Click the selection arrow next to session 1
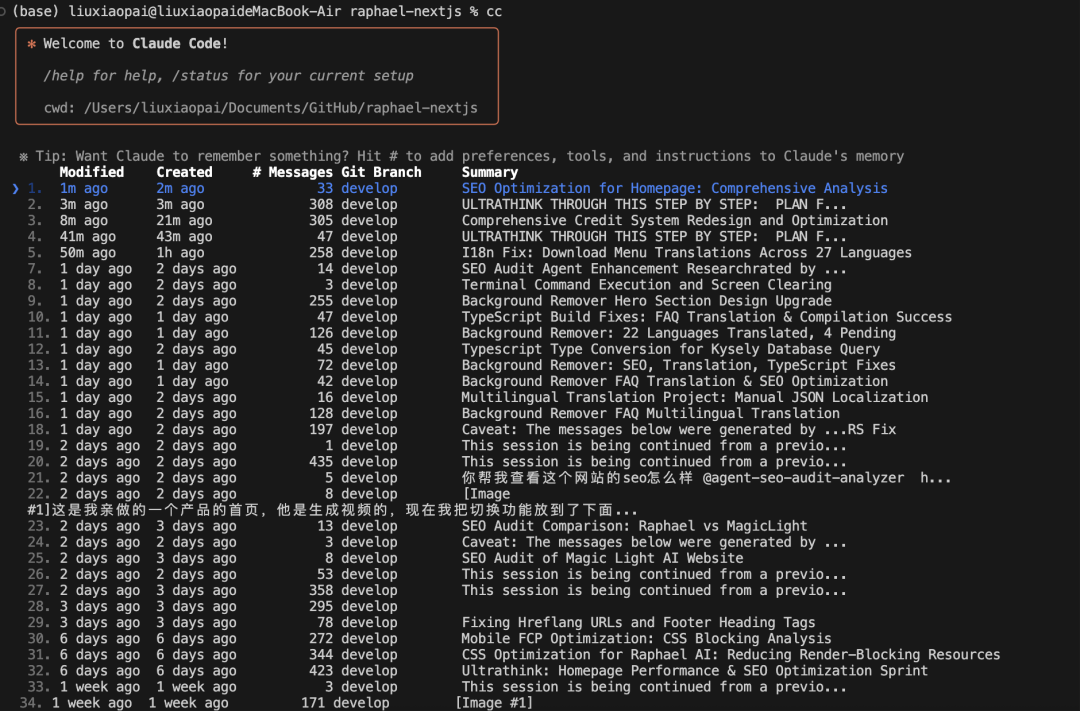1080x711 pixels. [15, 189]
